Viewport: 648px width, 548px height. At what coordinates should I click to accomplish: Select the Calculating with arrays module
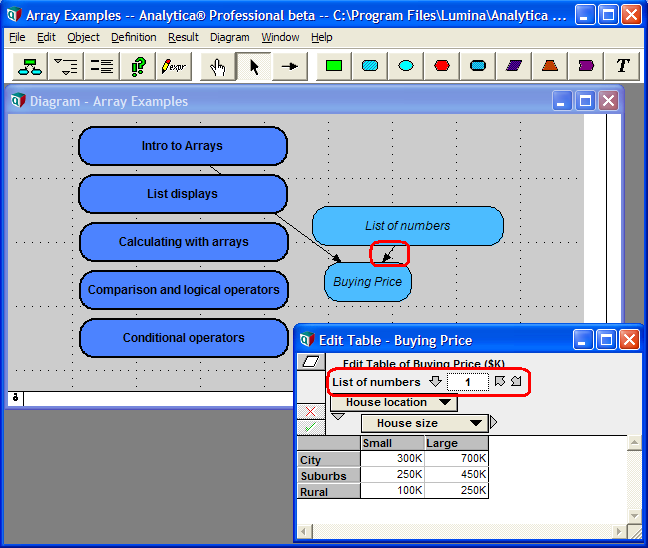183,242
